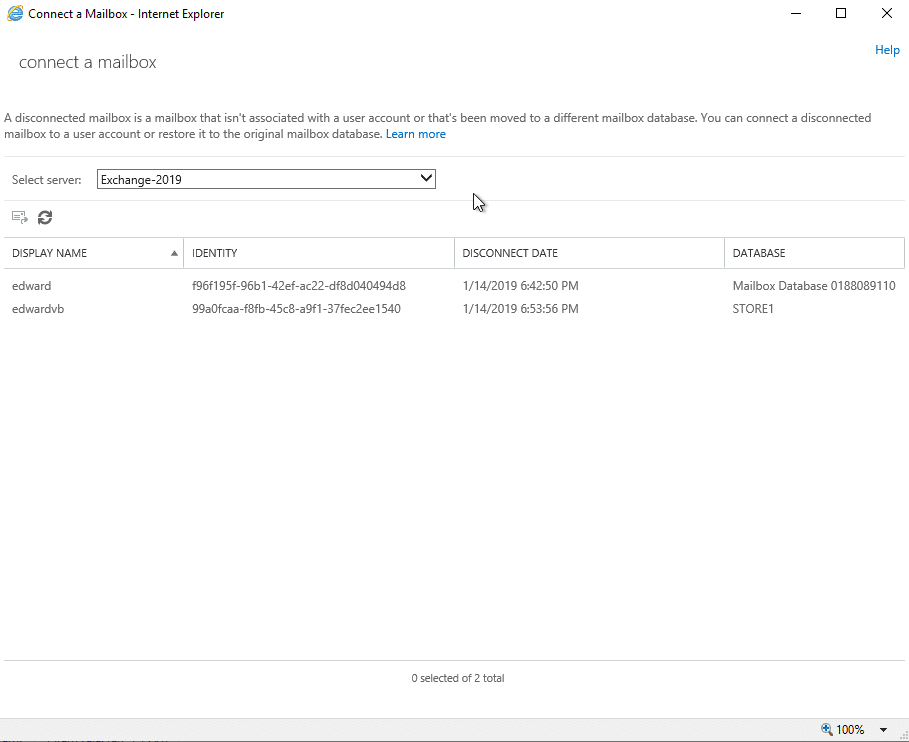The height and width of the screenshot is (742, 909).
Task: Sort by the DISPLAY NAME column header
Action: 94,253
